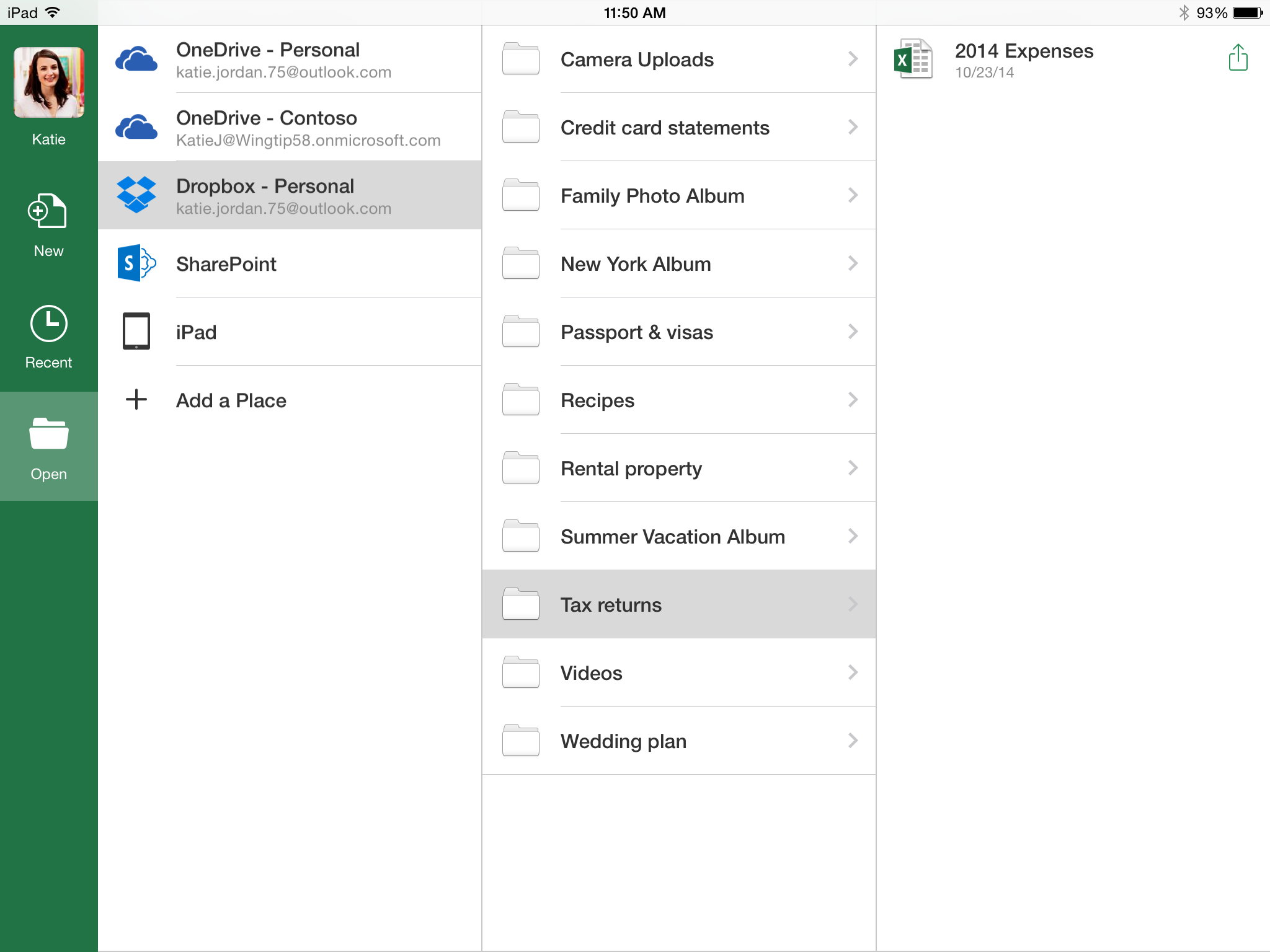
Task: Tap the iPad device icon
Action: tap(136, 332)
